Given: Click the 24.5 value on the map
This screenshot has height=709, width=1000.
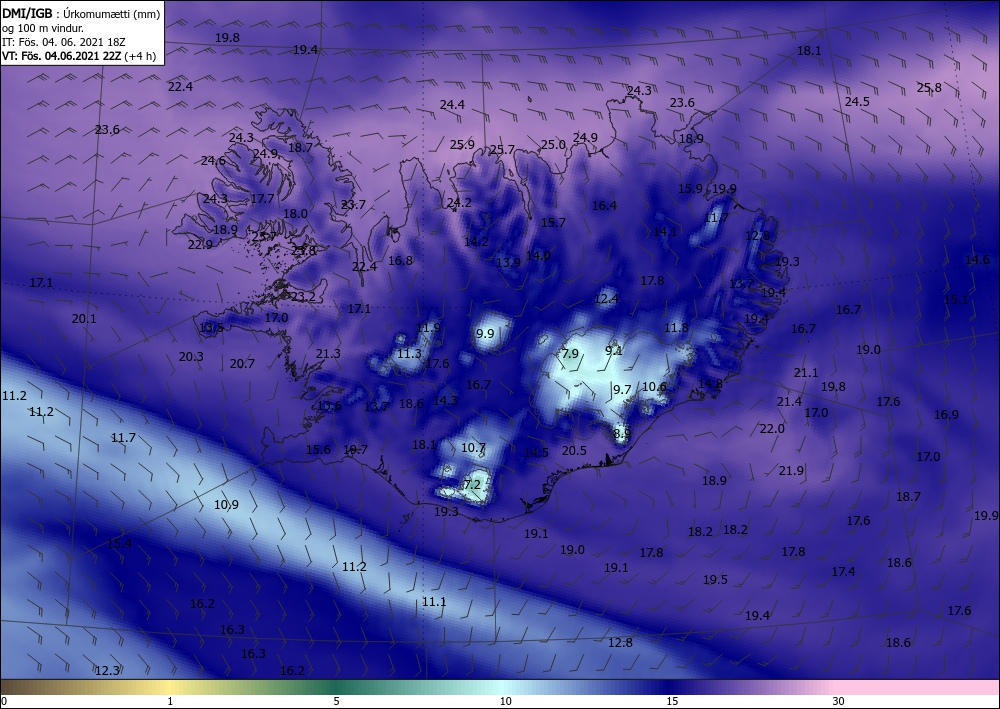Looking at the screenshot, I should (x=857, y=101).
